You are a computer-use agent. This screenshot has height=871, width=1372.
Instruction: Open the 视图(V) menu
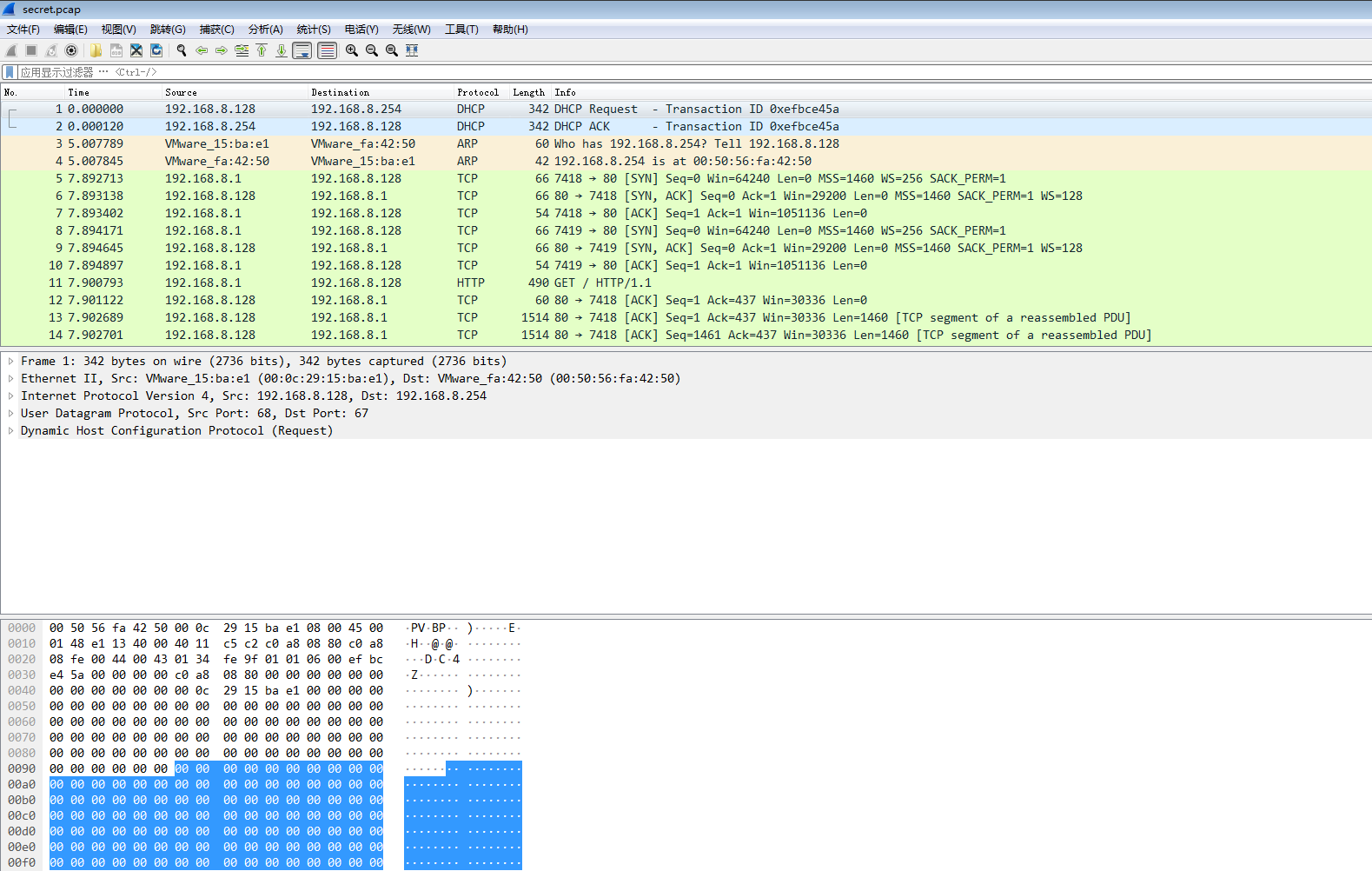119,30
